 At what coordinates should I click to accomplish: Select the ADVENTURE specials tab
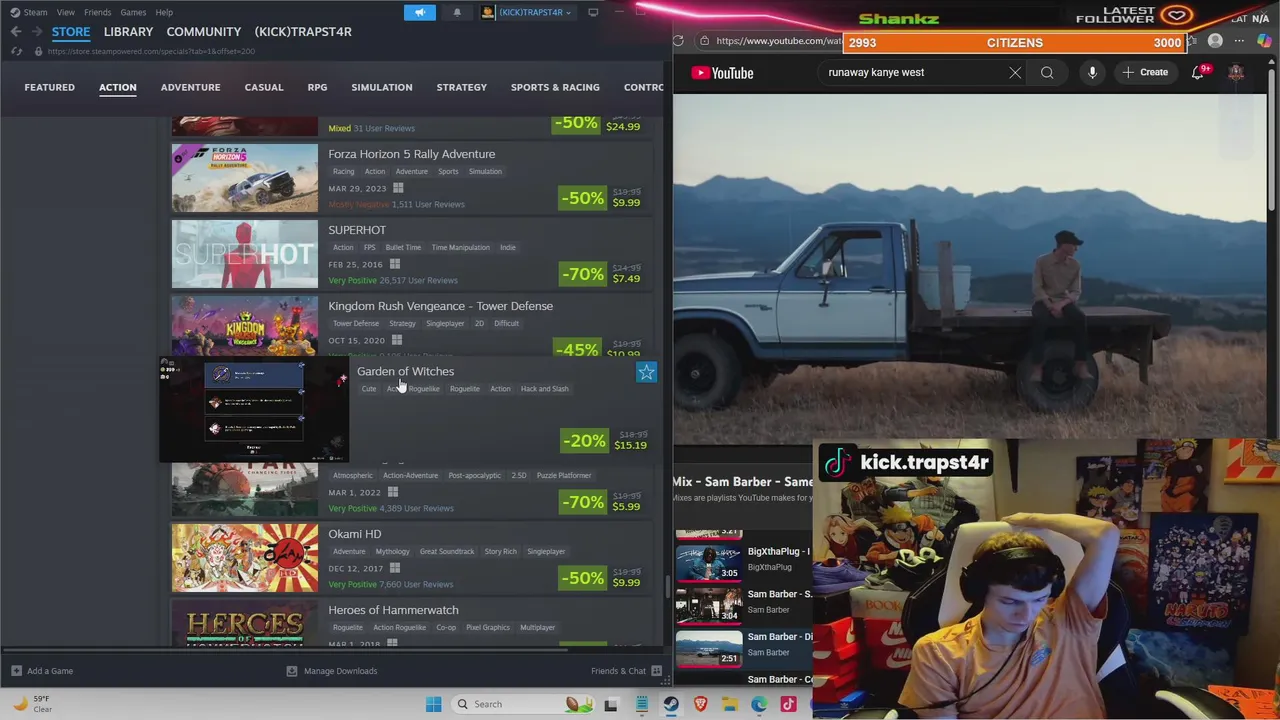tap(190, 87)
